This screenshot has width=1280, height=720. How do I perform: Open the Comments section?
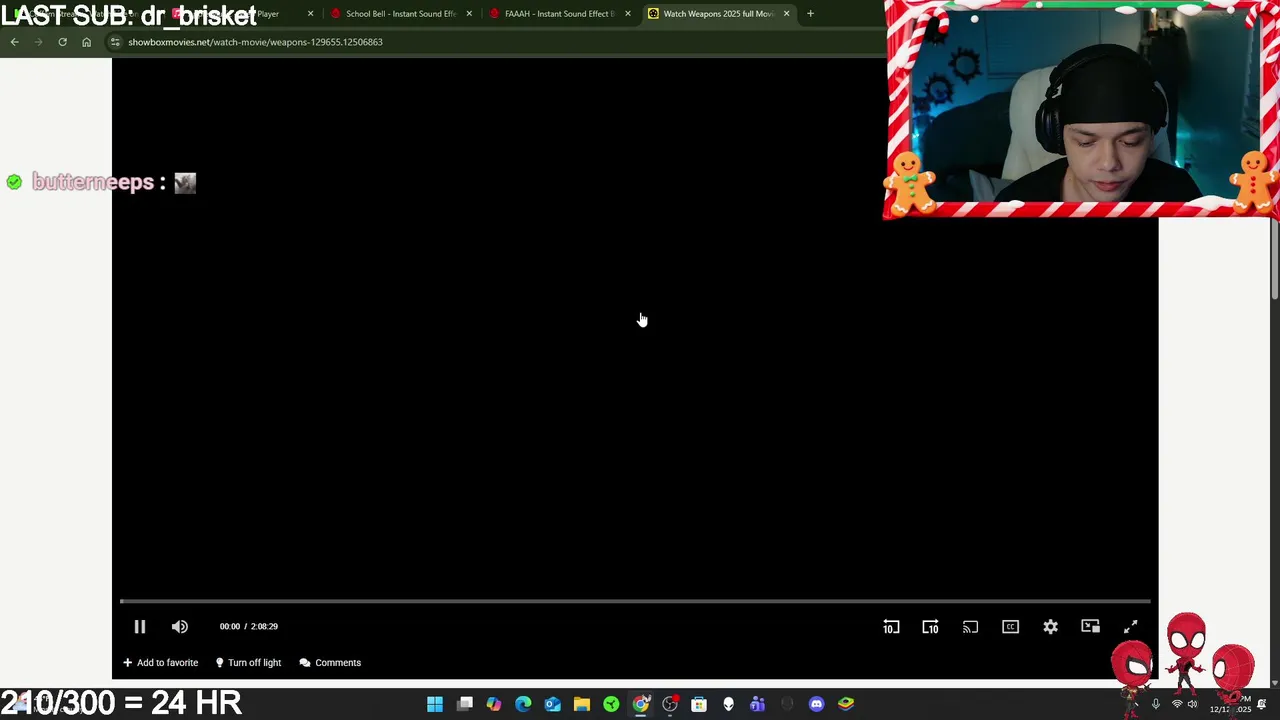[330, 663]
